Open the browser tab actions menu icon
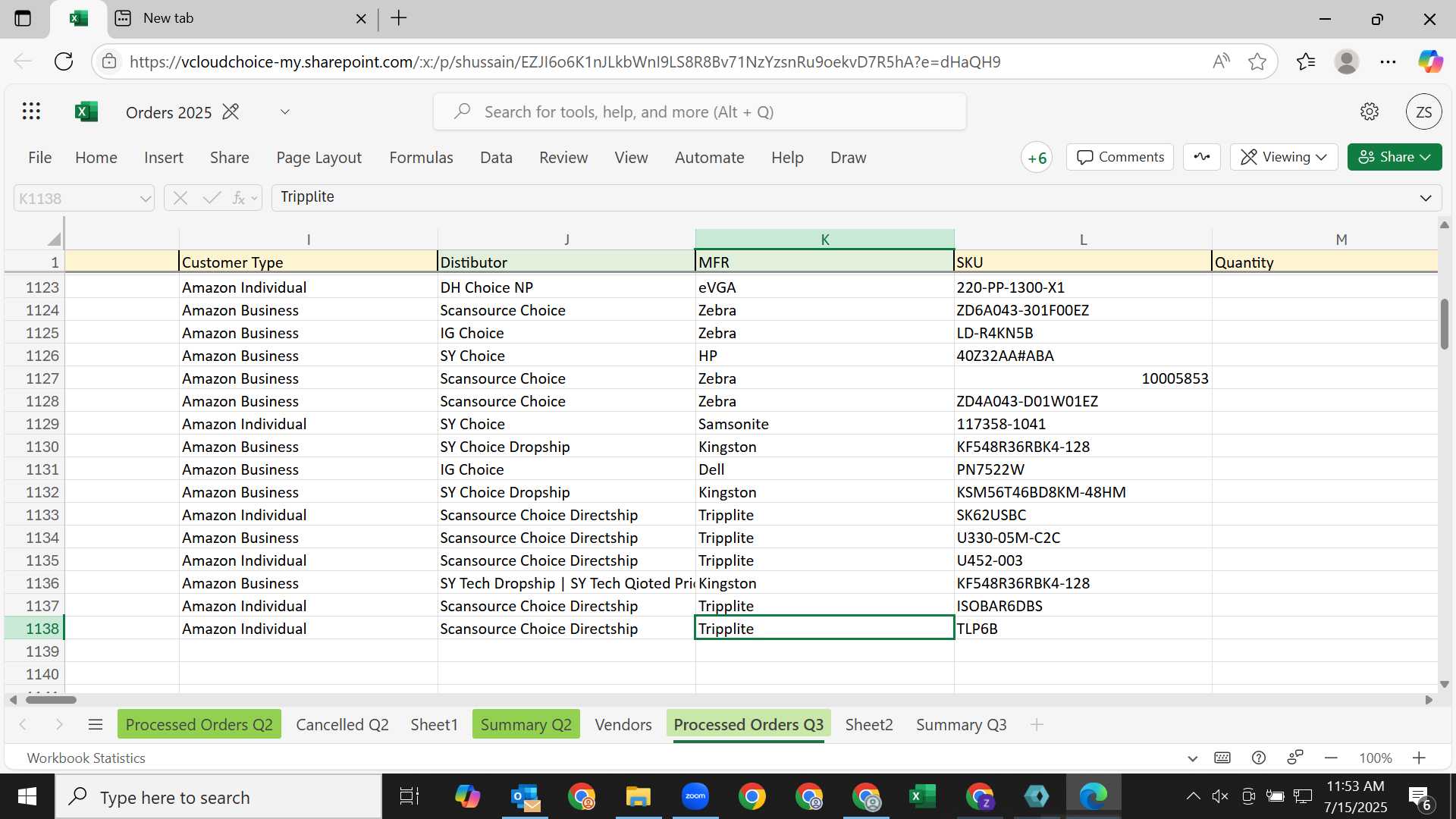Viewport: 1456px width, 819px height. tap(23, 18)
